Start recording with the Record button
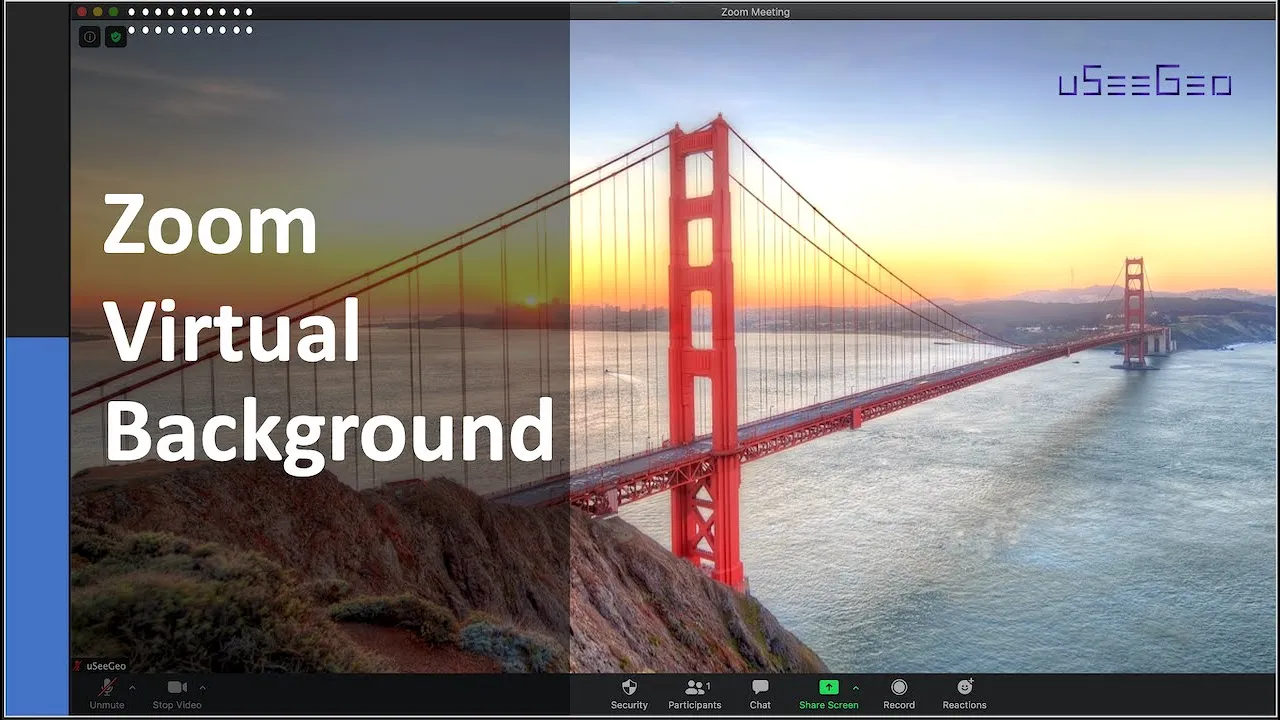 click(x=899, y=694)
